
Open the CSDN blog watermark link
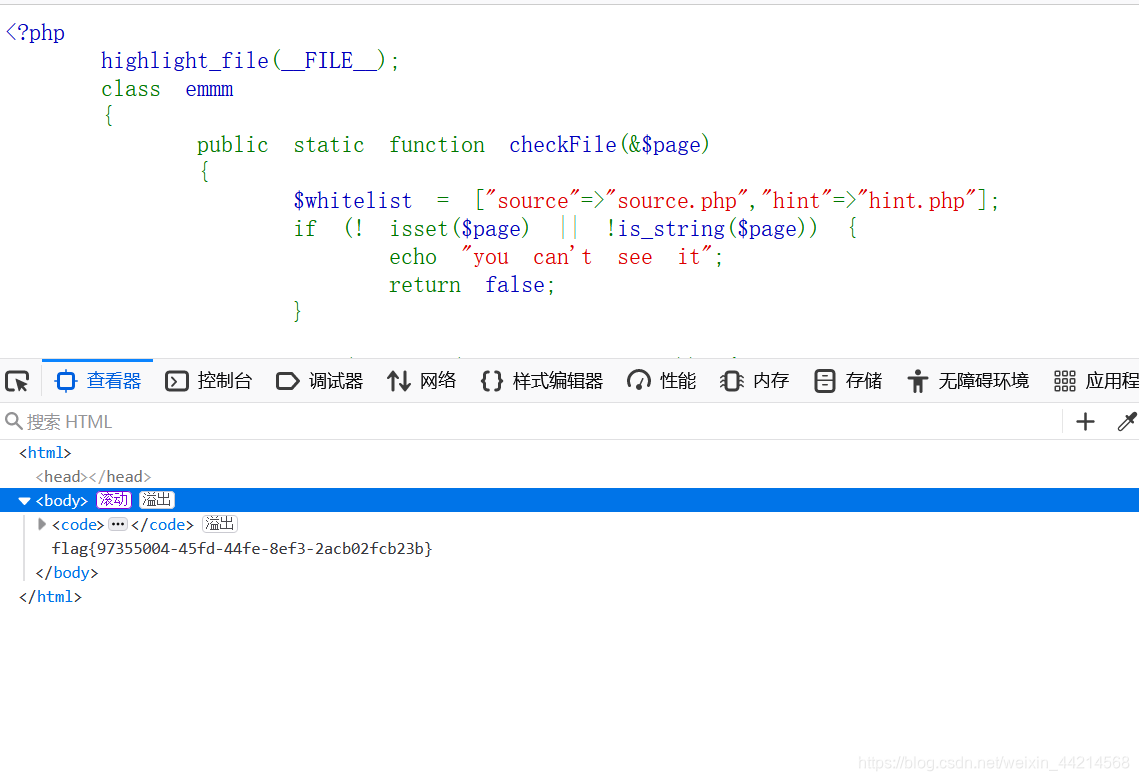pyautogui.click(x=990, y=762)
